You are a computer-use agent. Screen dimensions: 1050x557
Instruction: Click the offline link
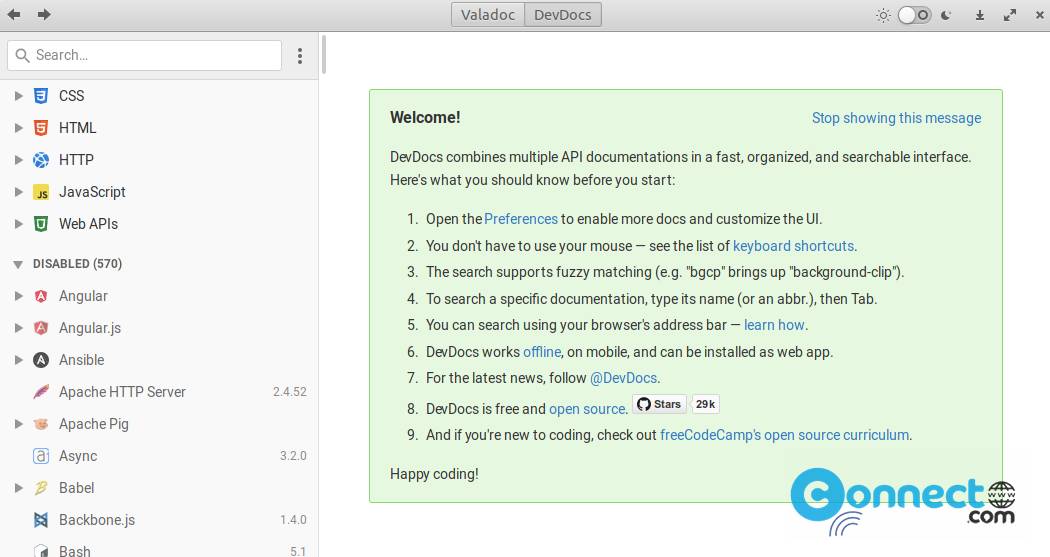[x=542, y=351]
